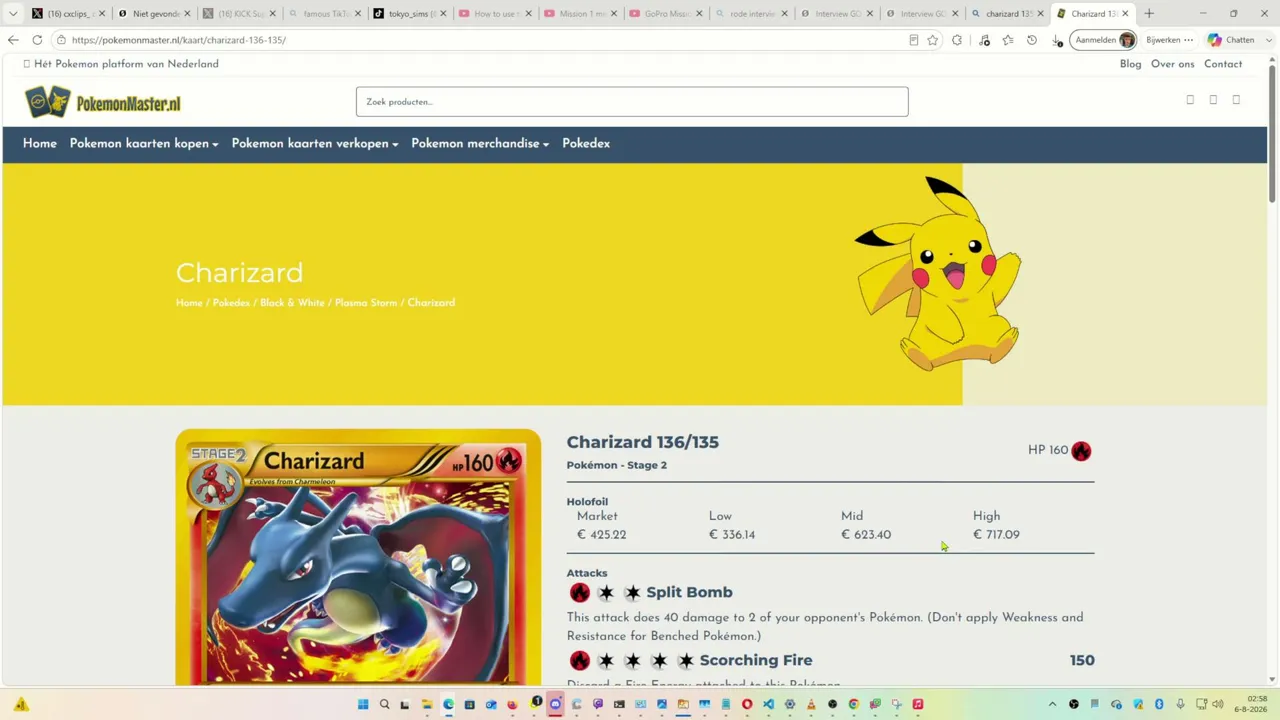Click the browser back arrow
1280x720 pixels.
(x=13, y=40)
